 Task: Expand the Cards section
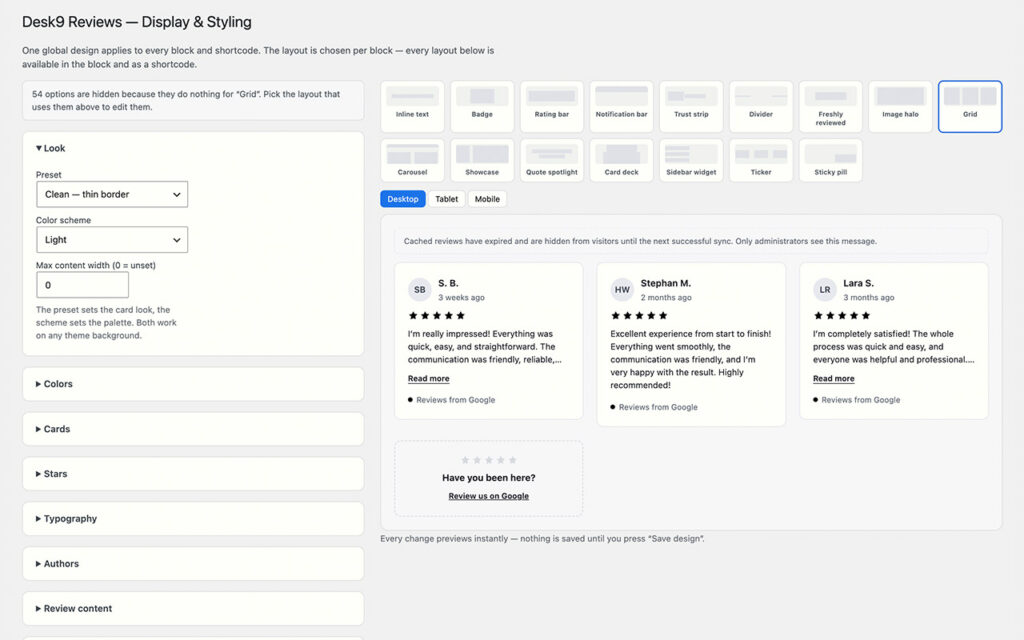[193, 429]
